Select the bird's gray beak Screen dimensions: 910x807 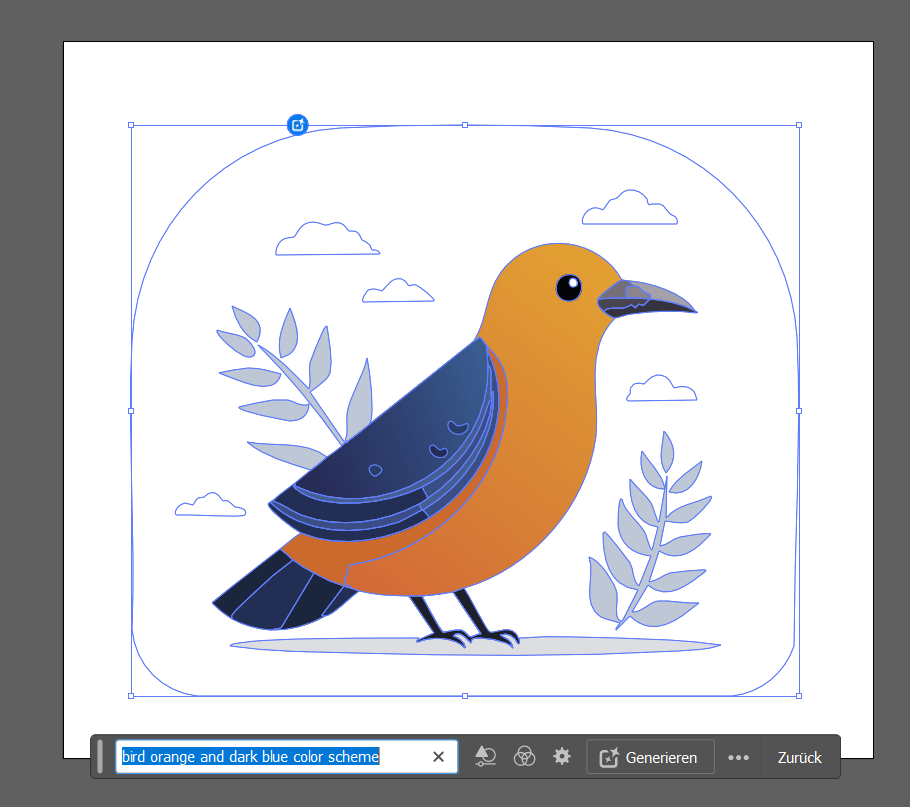[x=645, y=298]
